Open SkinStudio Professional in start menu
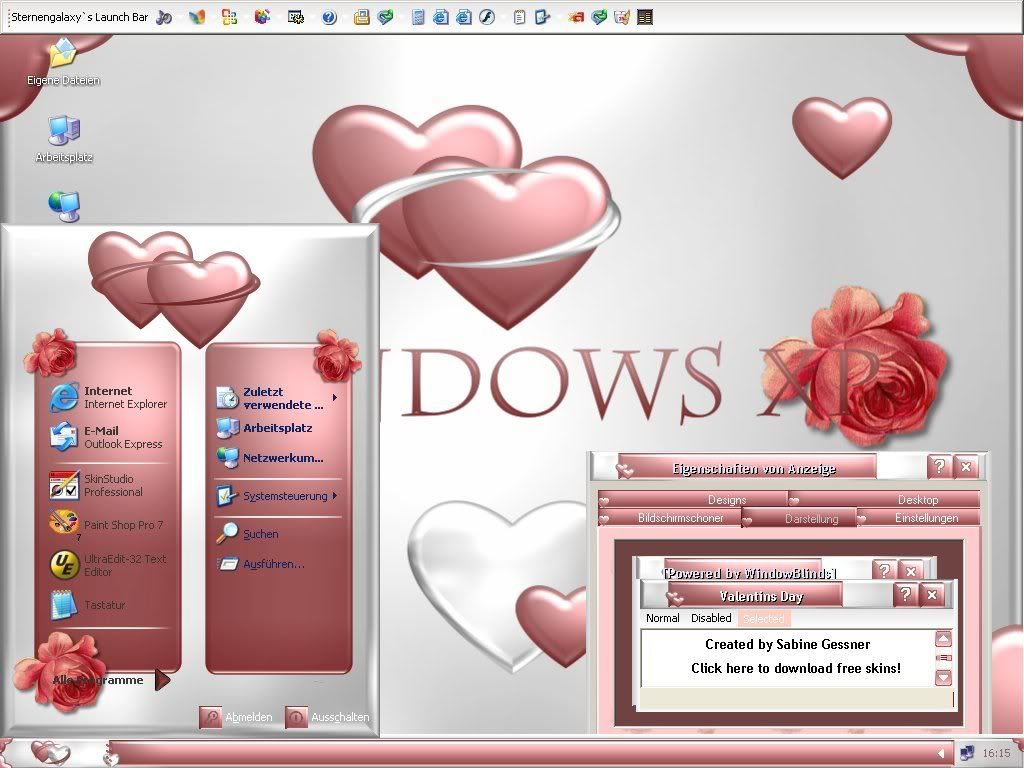The image size is (1024, 768). tap(97, 485)
